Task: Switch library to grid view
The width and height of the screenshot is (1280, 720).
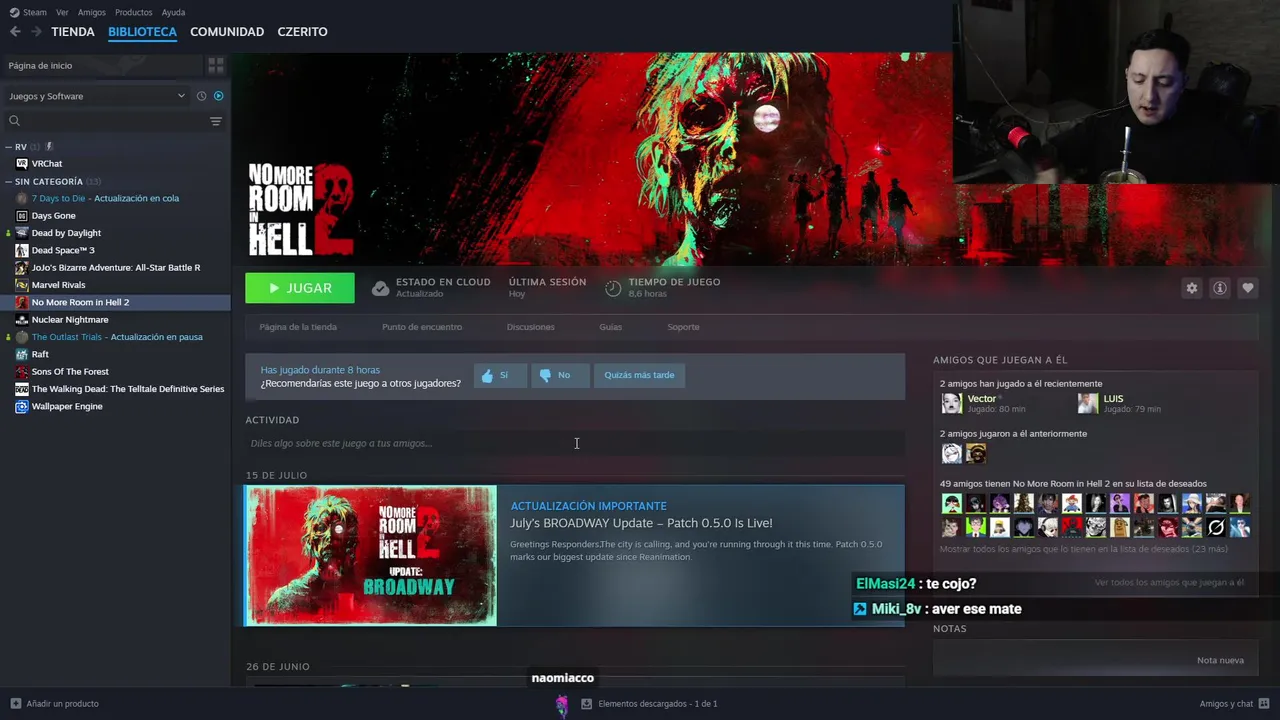Action: (215, 65)
